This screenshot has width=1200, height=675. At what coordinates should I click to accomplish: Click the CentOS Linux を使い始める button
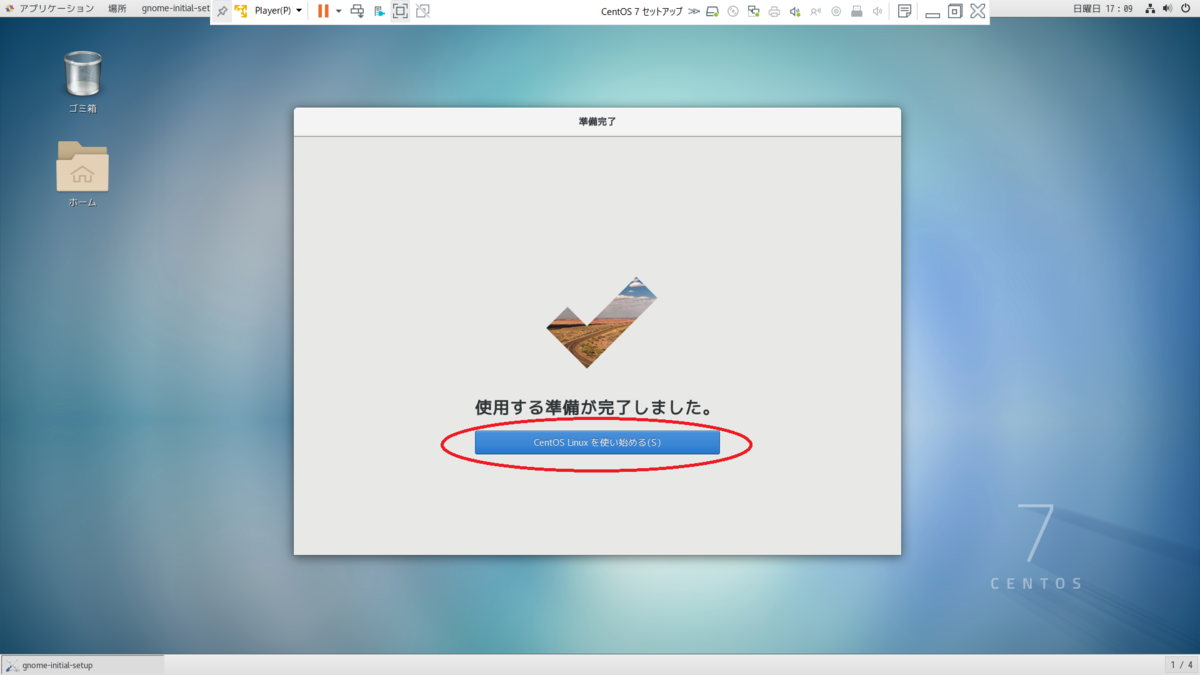pyautogui.click(x=597, y=442)
